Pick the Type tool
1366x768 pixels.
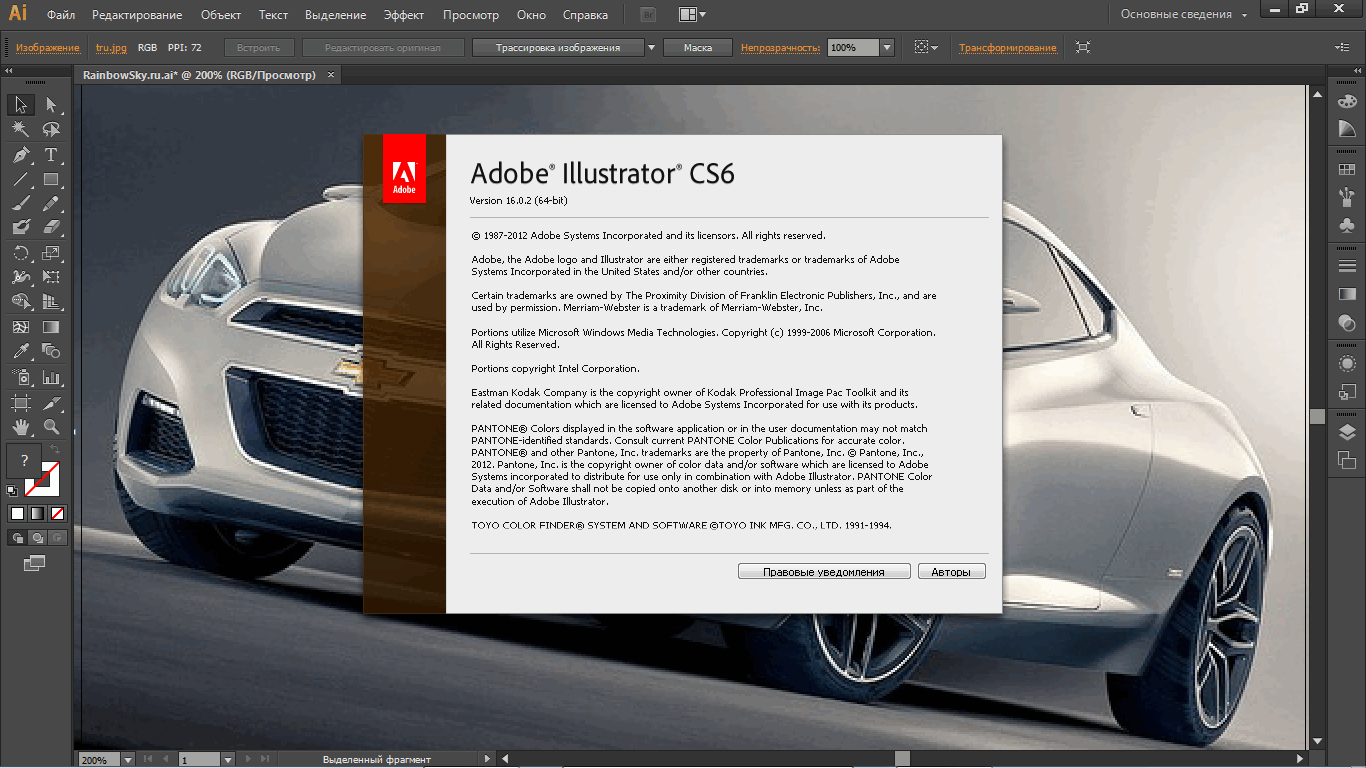coord(51,155)
